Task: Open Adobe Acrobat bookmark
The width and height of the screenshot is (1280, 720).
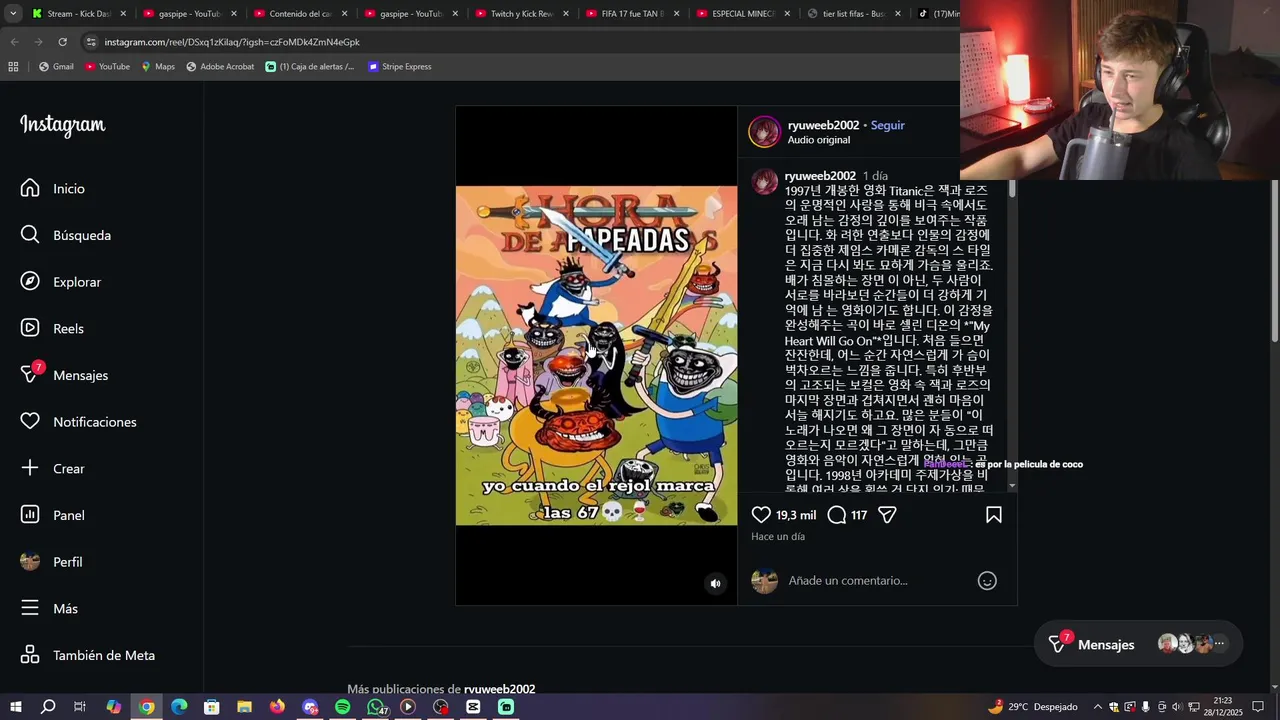Action: [220, 67]
